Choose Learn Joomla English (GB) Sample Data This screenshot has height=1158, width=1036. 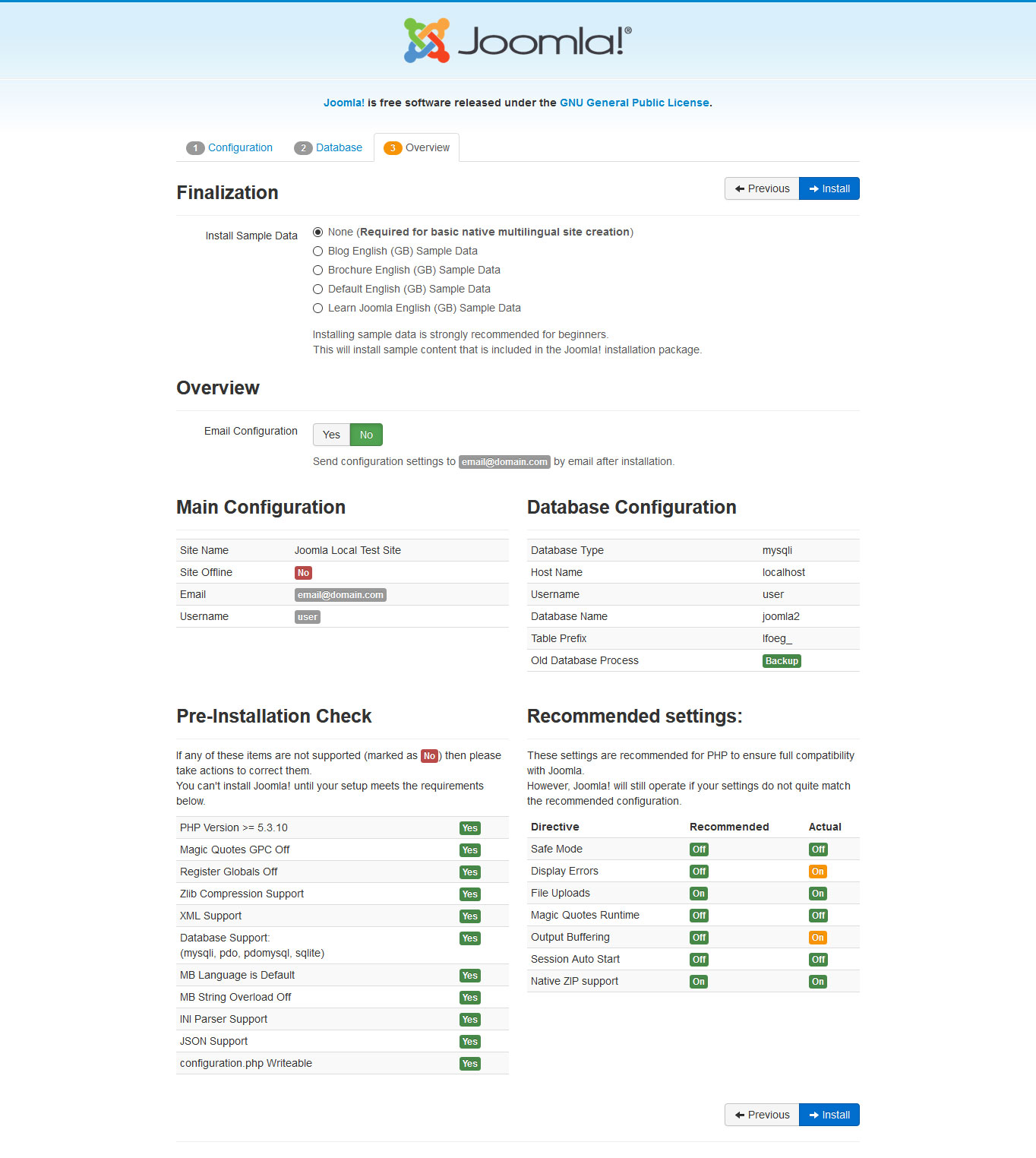318,308
